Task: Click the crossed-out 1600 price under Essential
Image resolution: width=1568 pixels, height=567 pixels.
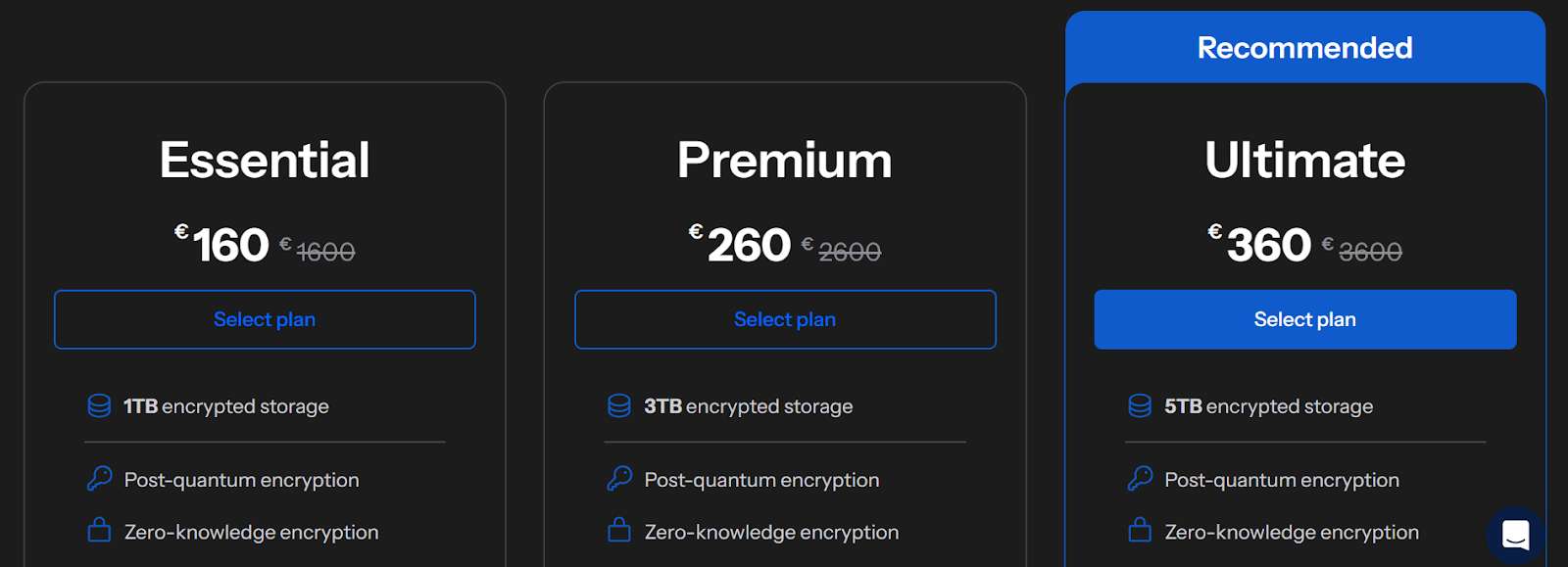Action: [x=326, y=251]
